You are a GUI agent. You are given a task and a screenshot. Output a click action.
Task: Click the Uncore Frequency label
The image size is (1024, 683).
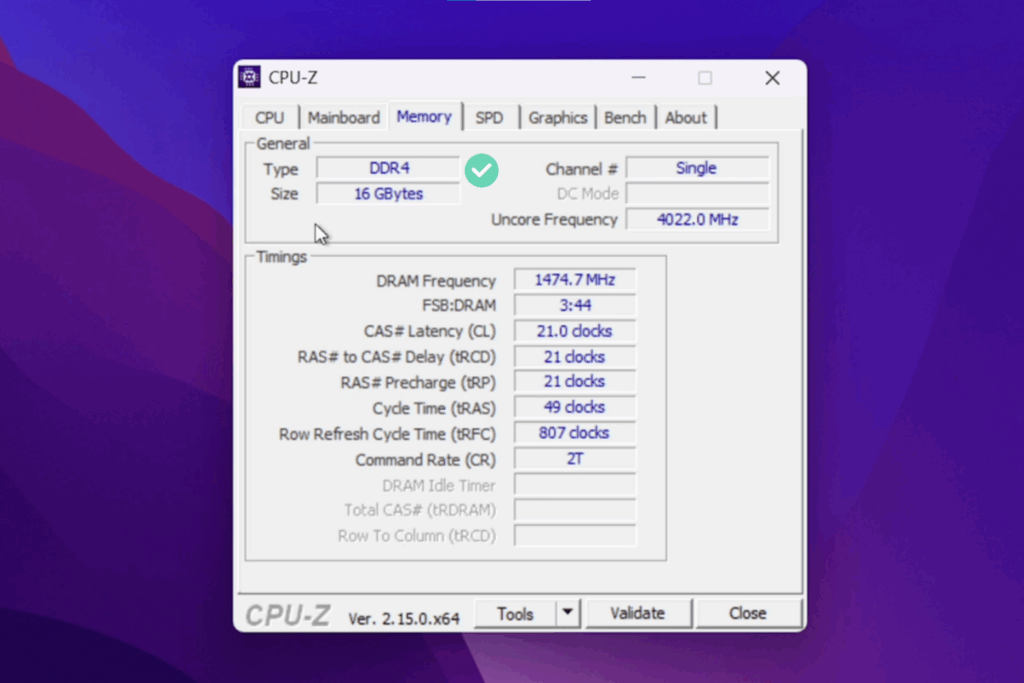click(554, 220)
